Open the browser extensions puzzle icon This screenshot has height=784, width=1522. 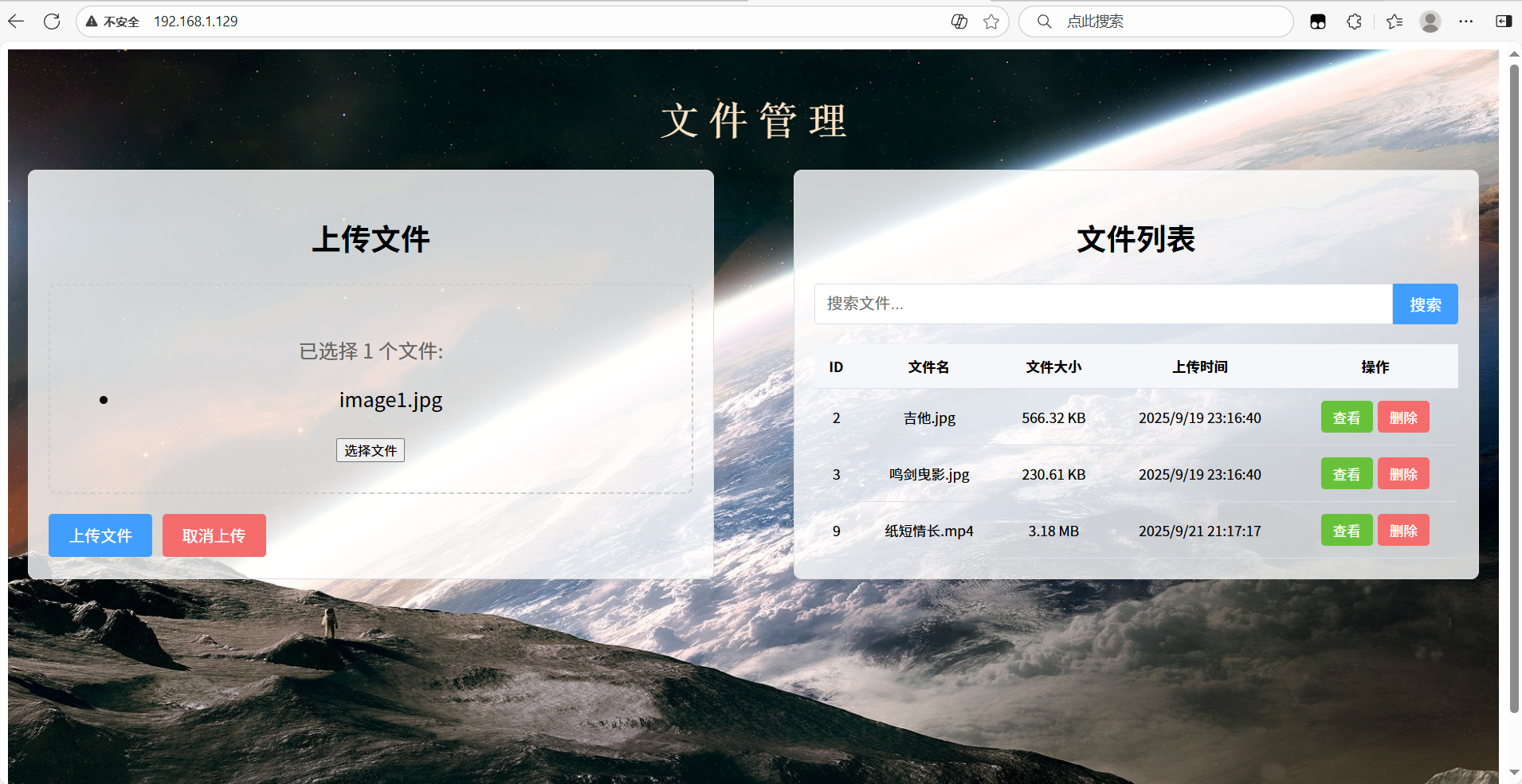click(1354, 22)
